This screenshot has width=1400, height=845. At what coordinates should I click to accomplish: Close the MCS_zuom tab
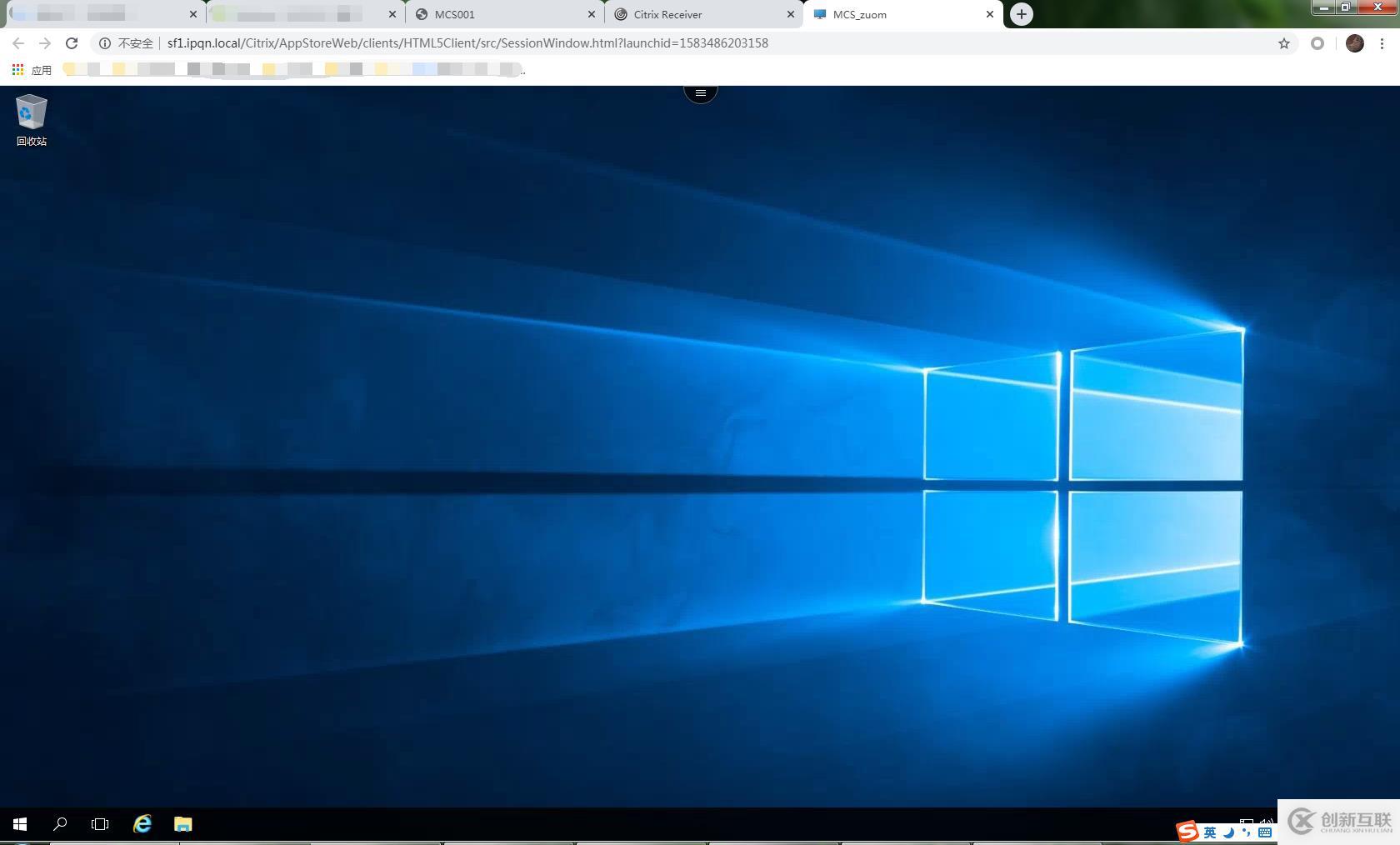coord(990,14)
